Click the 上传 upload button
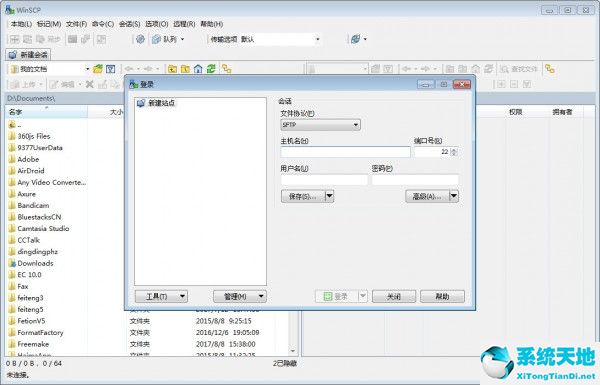 24,84
